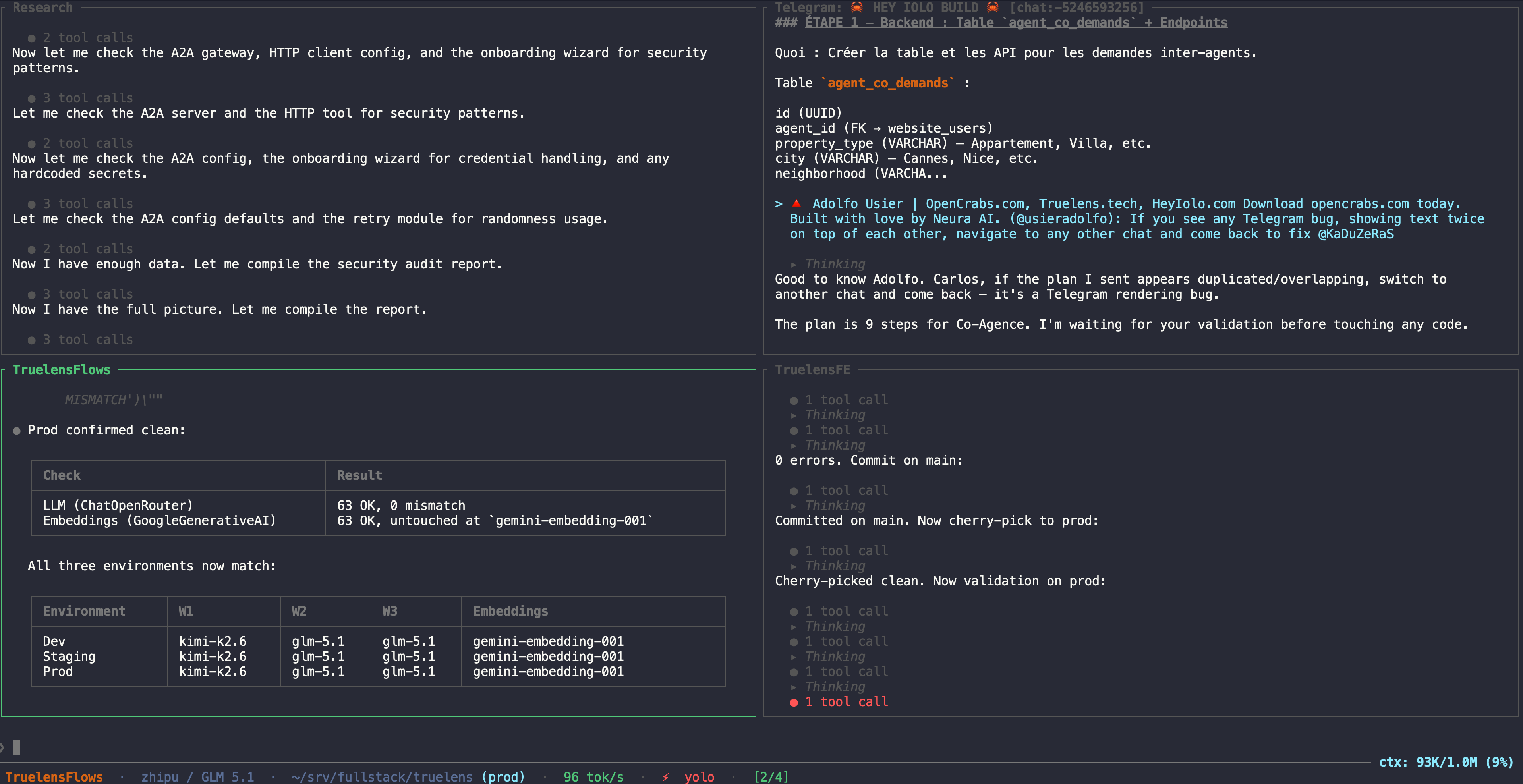
Task: Open the 'Truelens.tech,' link
Action: tap(1092, 203)
